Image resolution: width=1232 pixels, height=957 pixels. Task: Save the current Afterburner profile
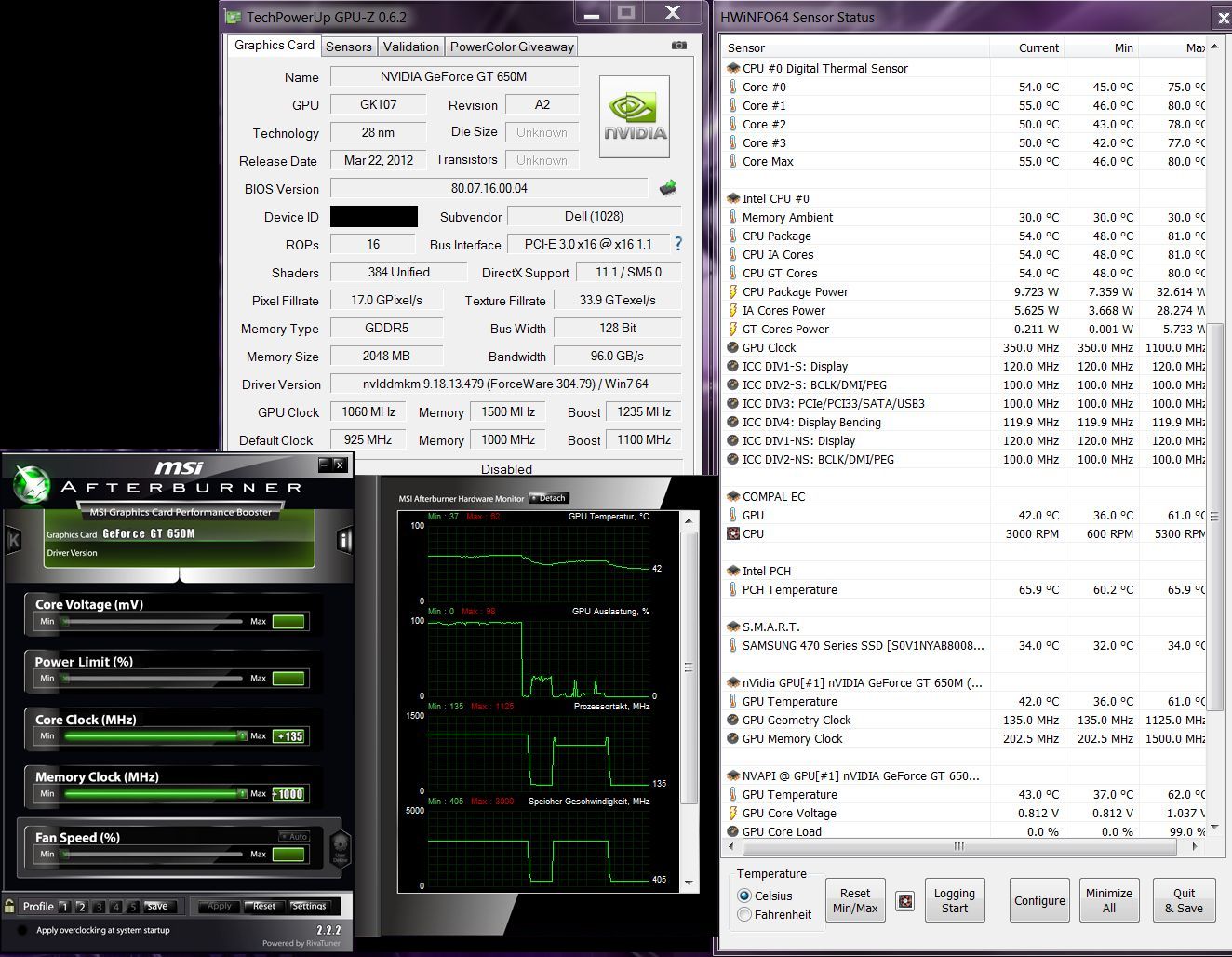157,906
